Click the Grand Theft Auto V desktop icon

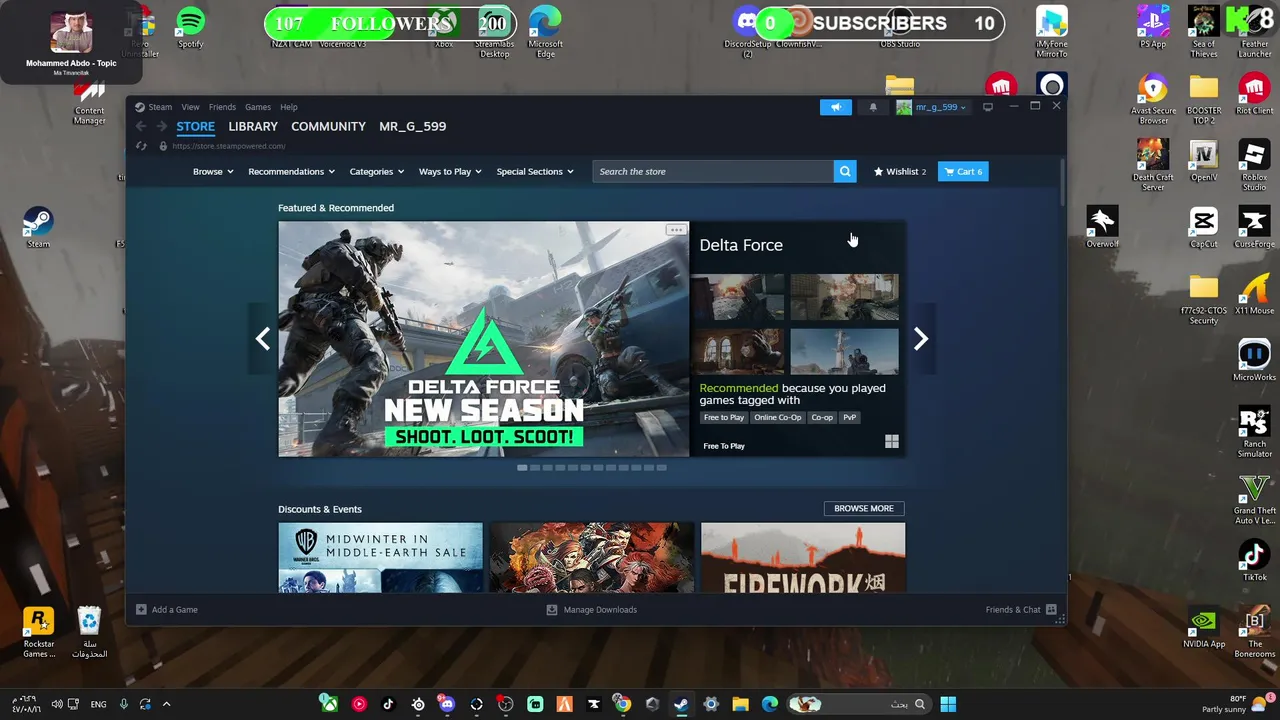pyautogui.click(x=1254, y=500)
